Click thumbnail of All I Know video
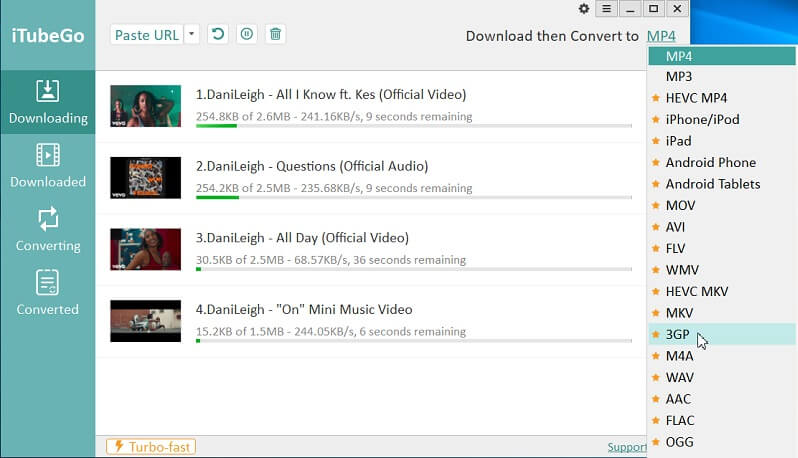This screenshot has width=798, height=458. 146,106
